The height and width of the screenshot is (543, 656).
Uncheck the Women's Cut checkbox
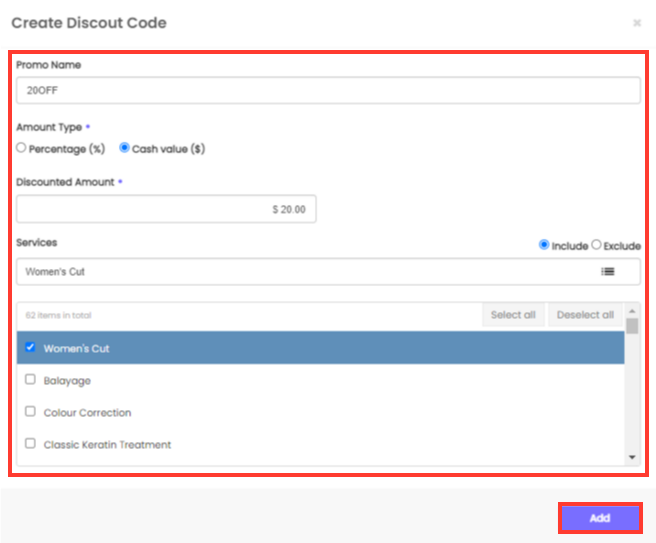(30, 348)
